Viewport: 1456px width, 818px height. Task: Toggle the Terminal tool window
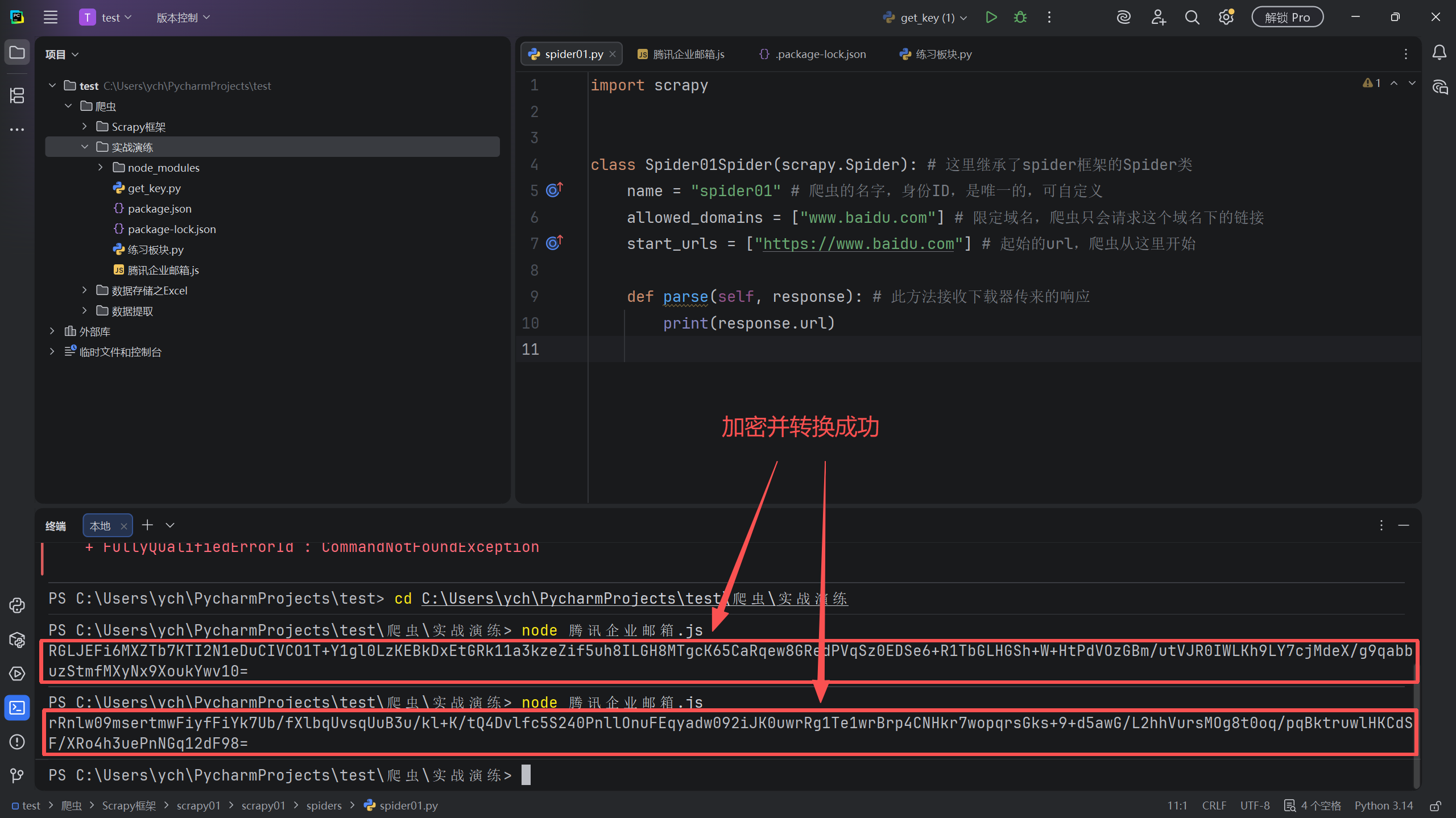tap(17, 708)
